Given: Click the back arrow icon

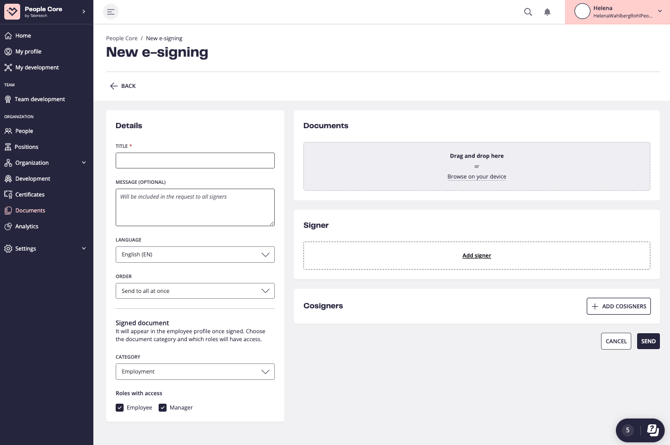Looking at the screenshot, I should tap(113, 86).
